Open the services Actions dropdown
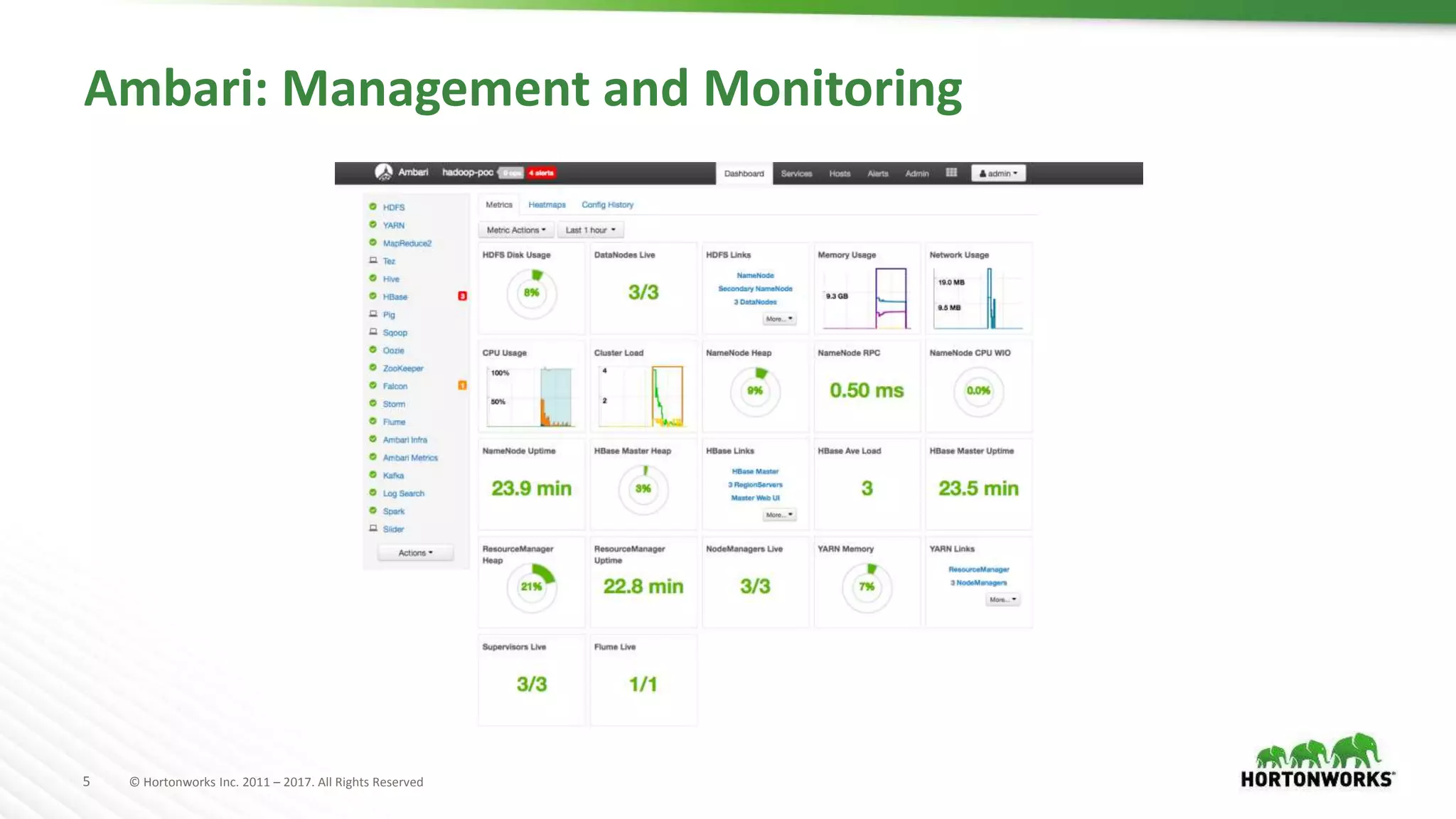The image size is (1456, 819). coord(415,552)
